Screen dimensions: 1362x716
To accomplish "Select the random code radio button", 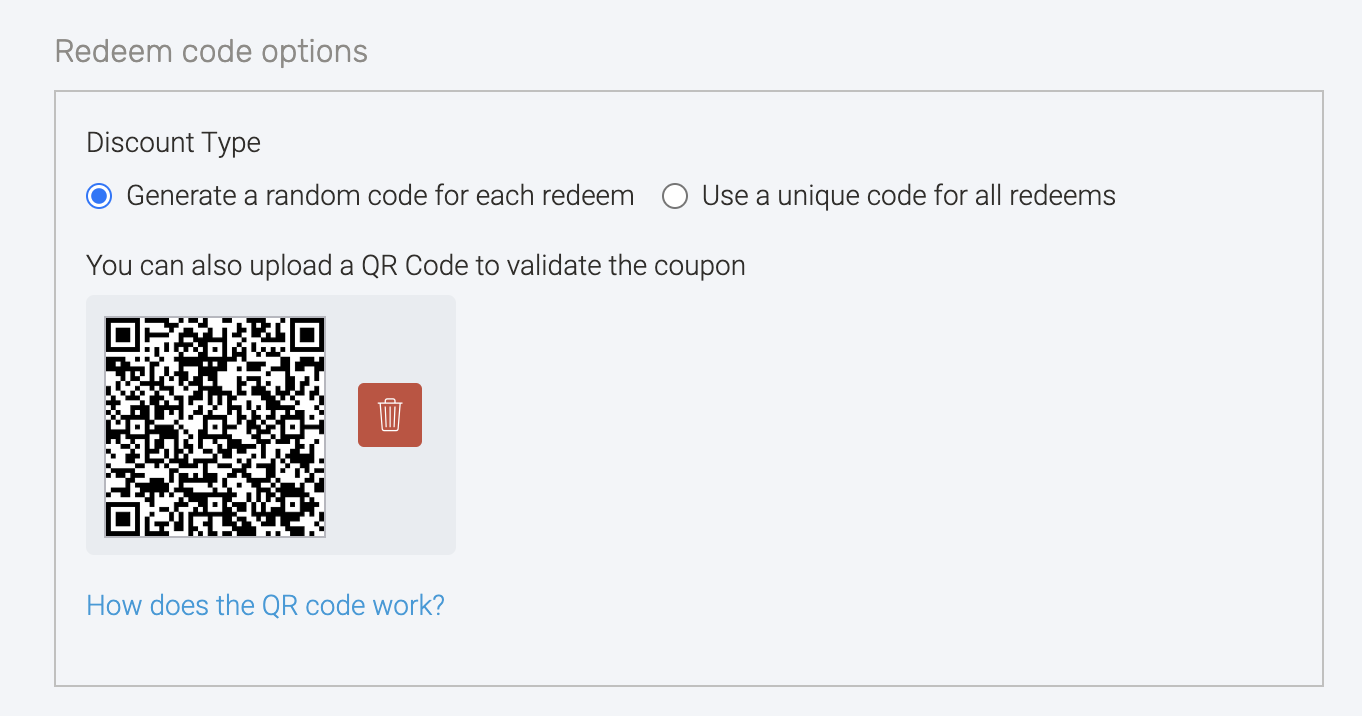I will (99, 196).
